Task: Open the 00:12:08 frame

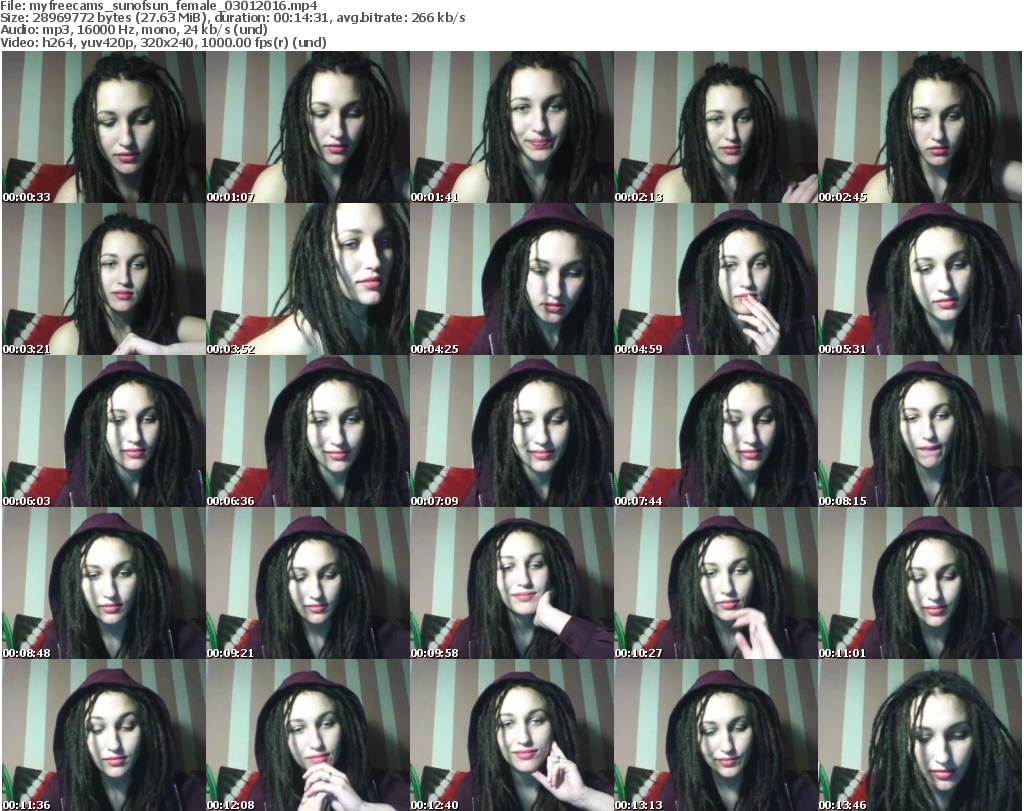Action: [x=308, y=735]
